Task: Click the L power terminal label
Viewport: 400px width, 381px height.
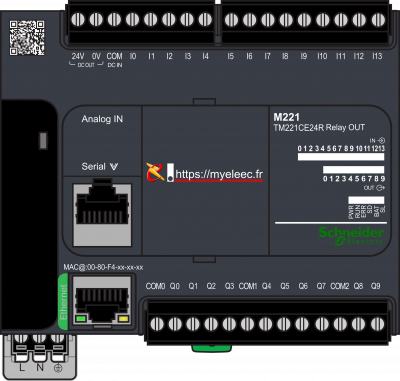Action: click(22, 368)
